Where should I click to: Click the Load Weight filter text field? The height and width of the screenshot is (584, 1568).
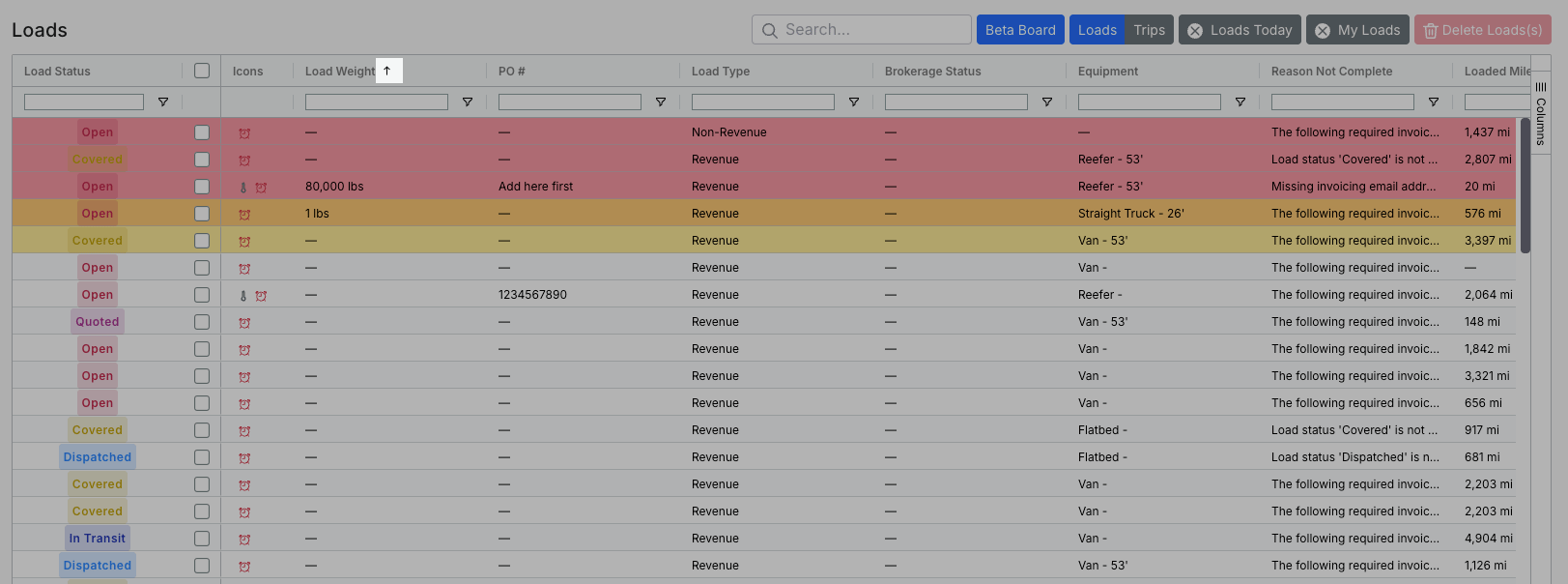tap(377, 102)
